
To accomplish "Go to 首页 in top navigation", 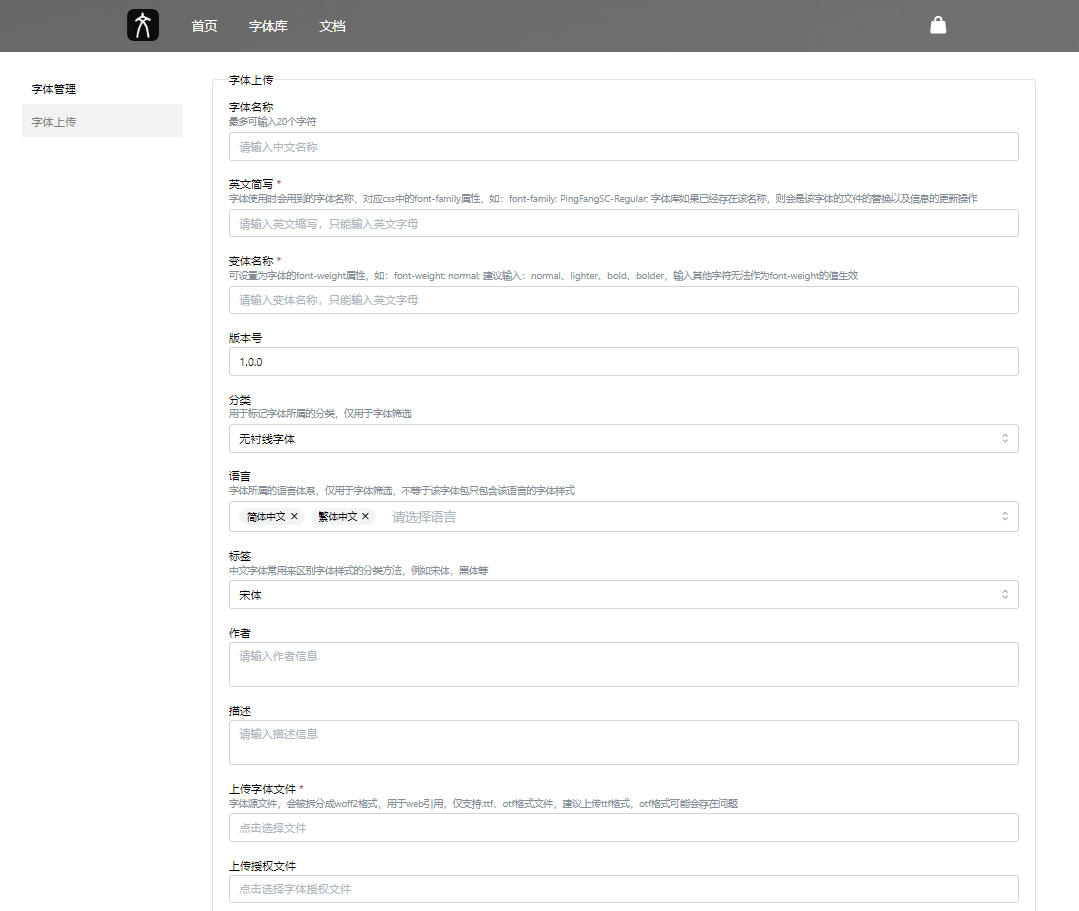I will [204, 26].
